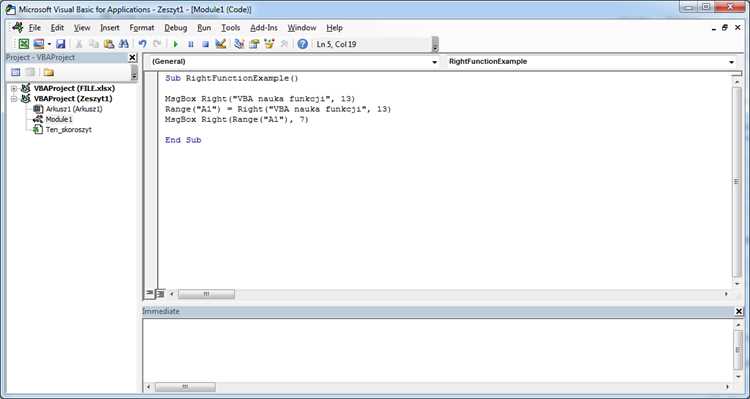Click the Immediate window horizontal scrollbar thumb
Image resolution: width=750 pixels, height=399 pixels.
coord(185,387)
